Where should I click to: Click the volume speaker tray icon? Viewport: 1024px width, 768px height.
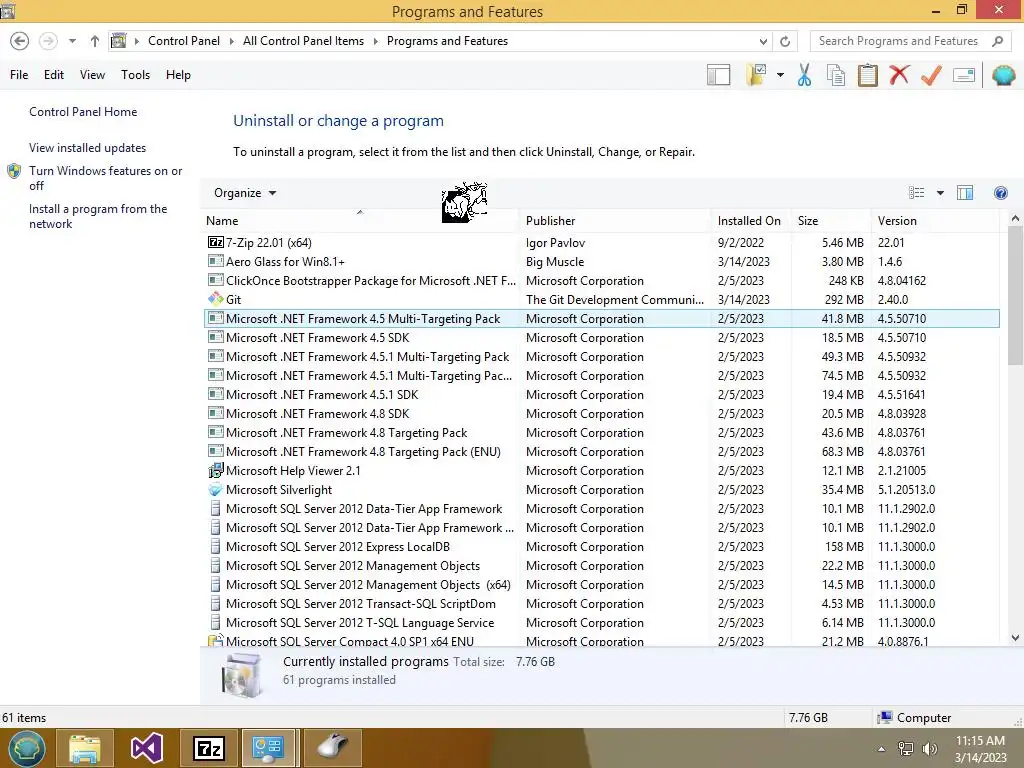929,749
